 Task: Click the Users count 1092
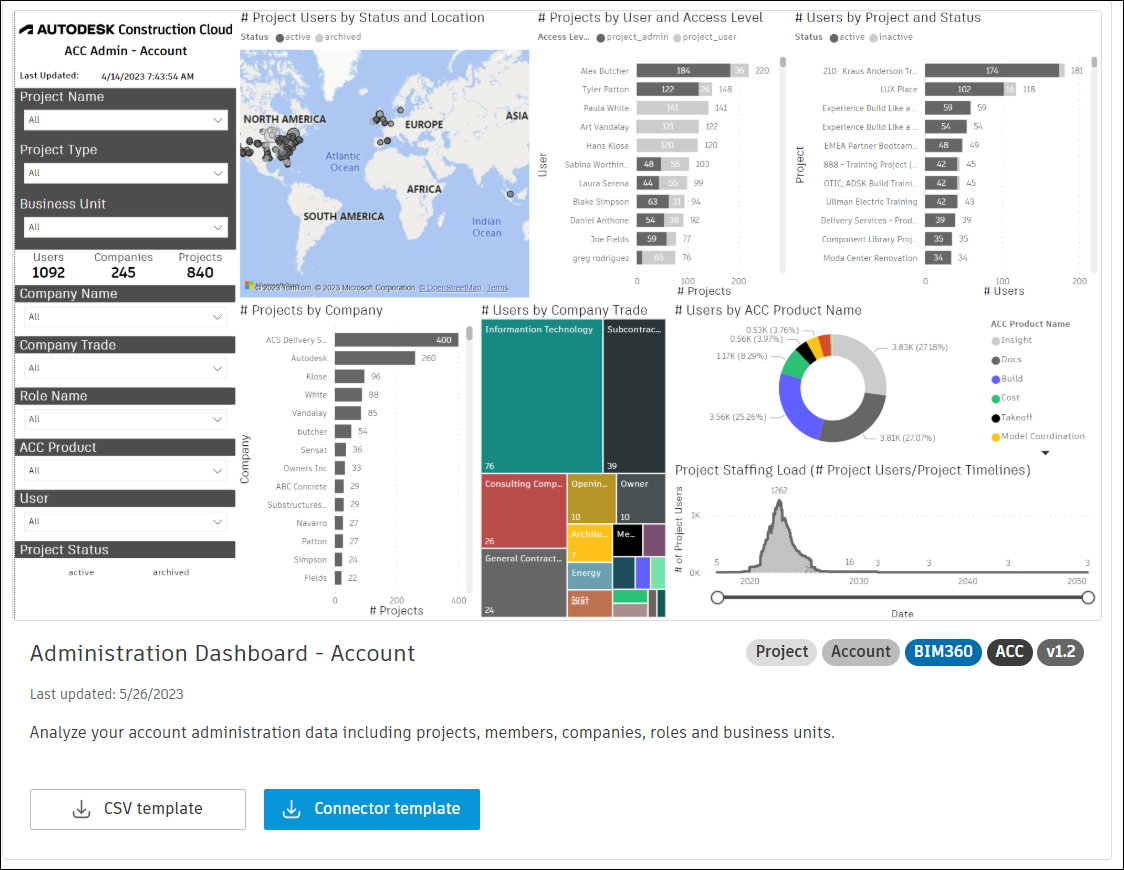tap(48, 272)
